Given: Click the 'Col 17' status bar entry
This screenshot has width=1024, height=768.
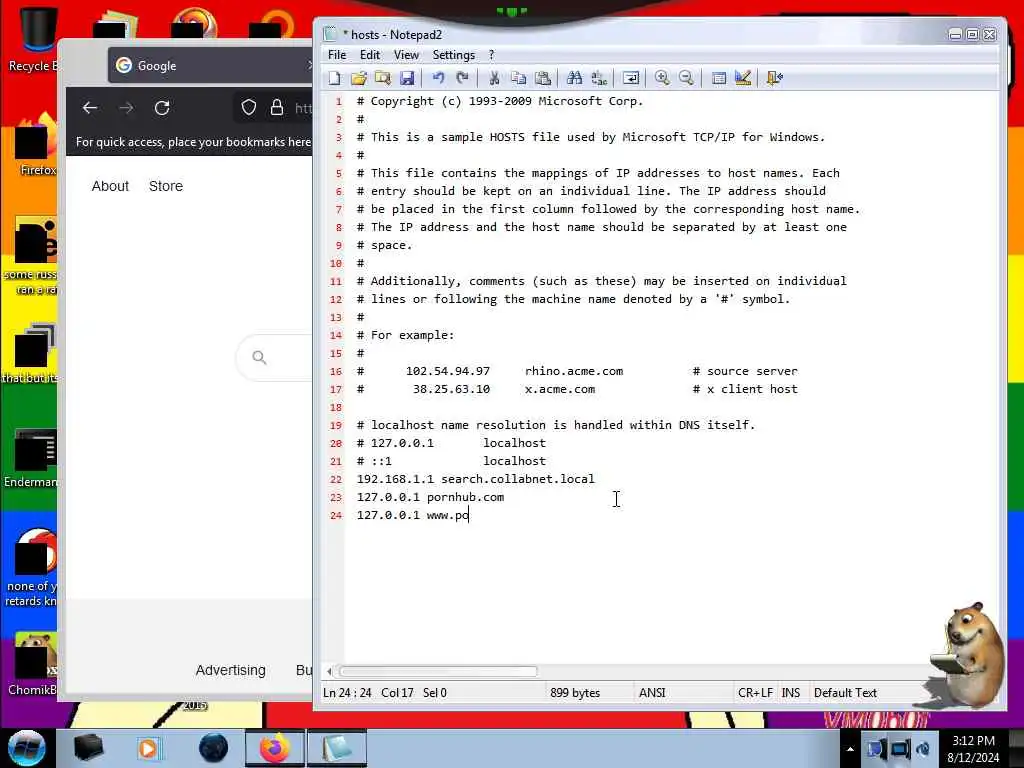Looking at the screenshot, I should tap(397, 693).
